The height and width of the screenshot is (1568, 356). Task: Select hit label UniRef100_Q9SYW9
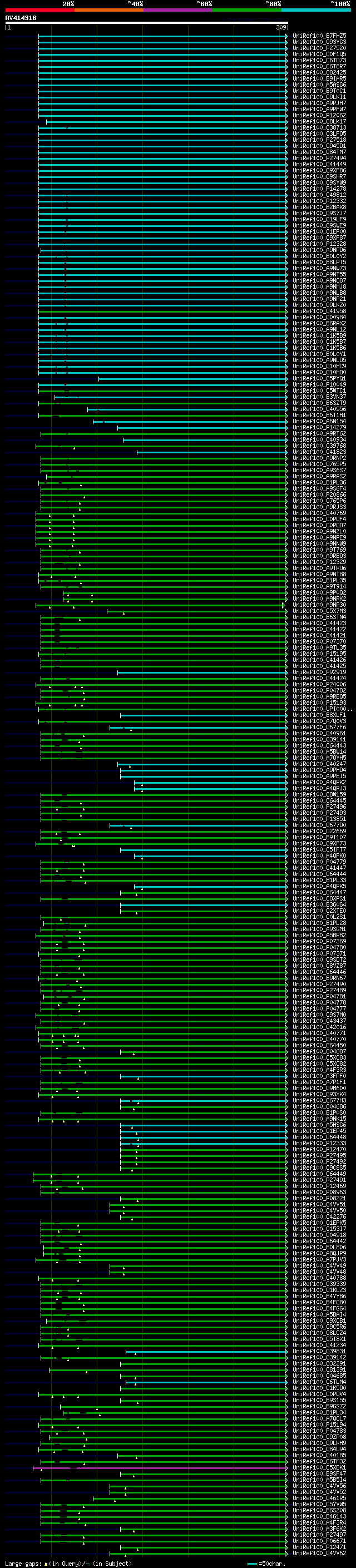tap(319, 182)
